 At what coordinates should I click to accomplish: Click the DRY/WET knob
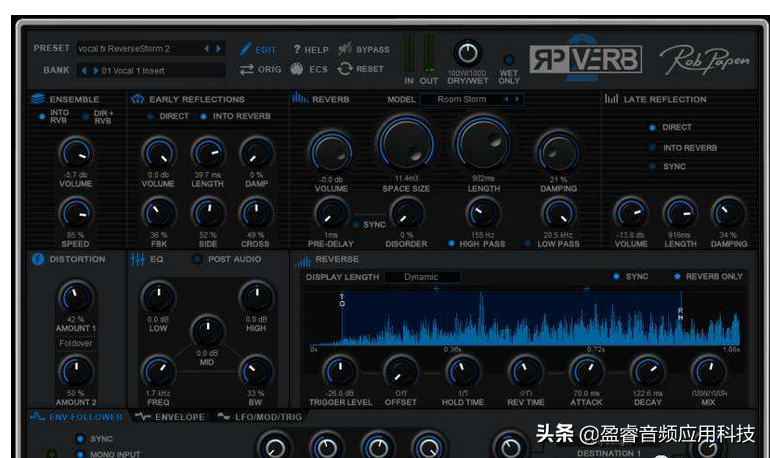(x=468, y=54)
